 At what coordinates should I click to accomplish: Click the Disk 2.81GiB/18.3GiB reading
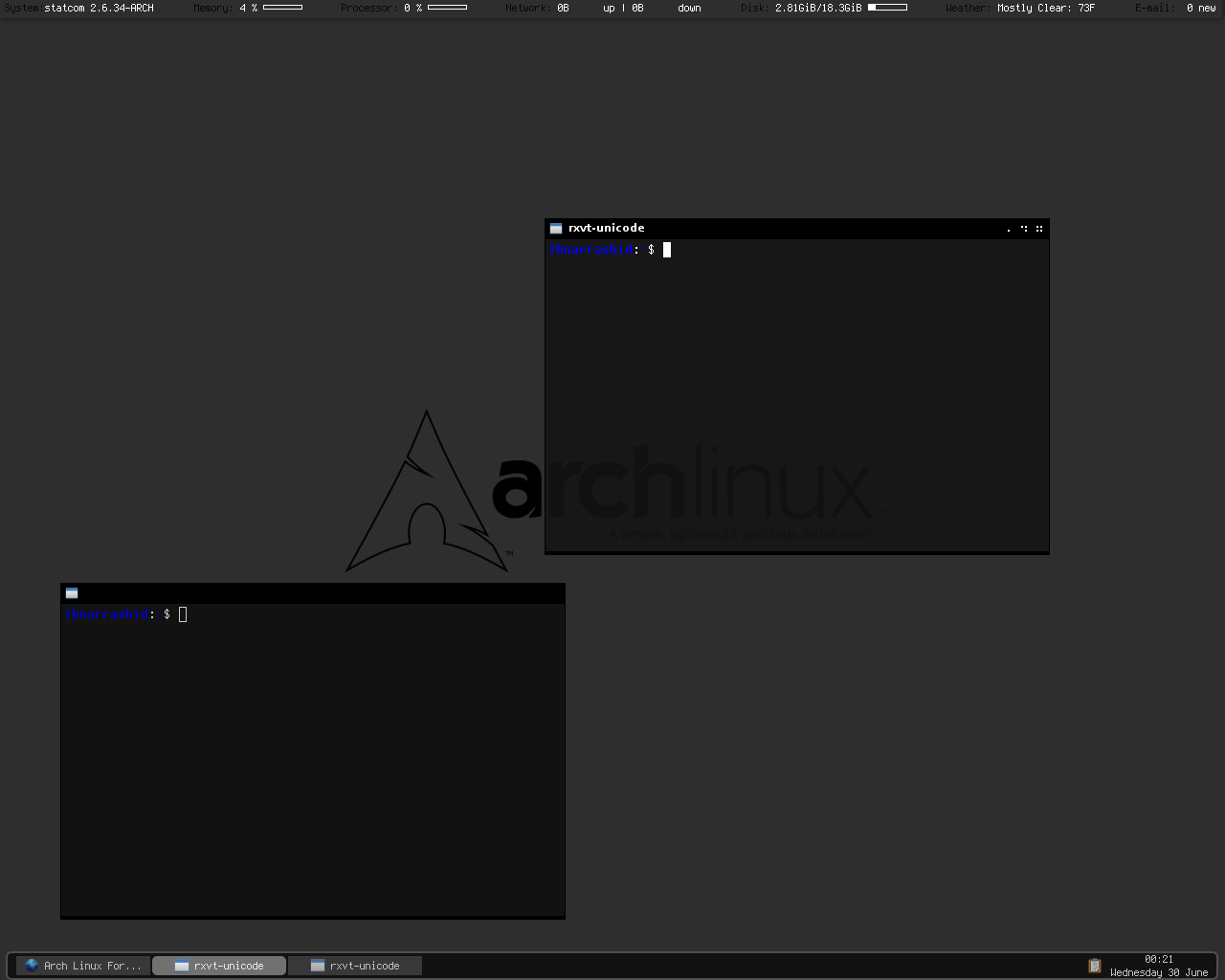click(801, 8)
